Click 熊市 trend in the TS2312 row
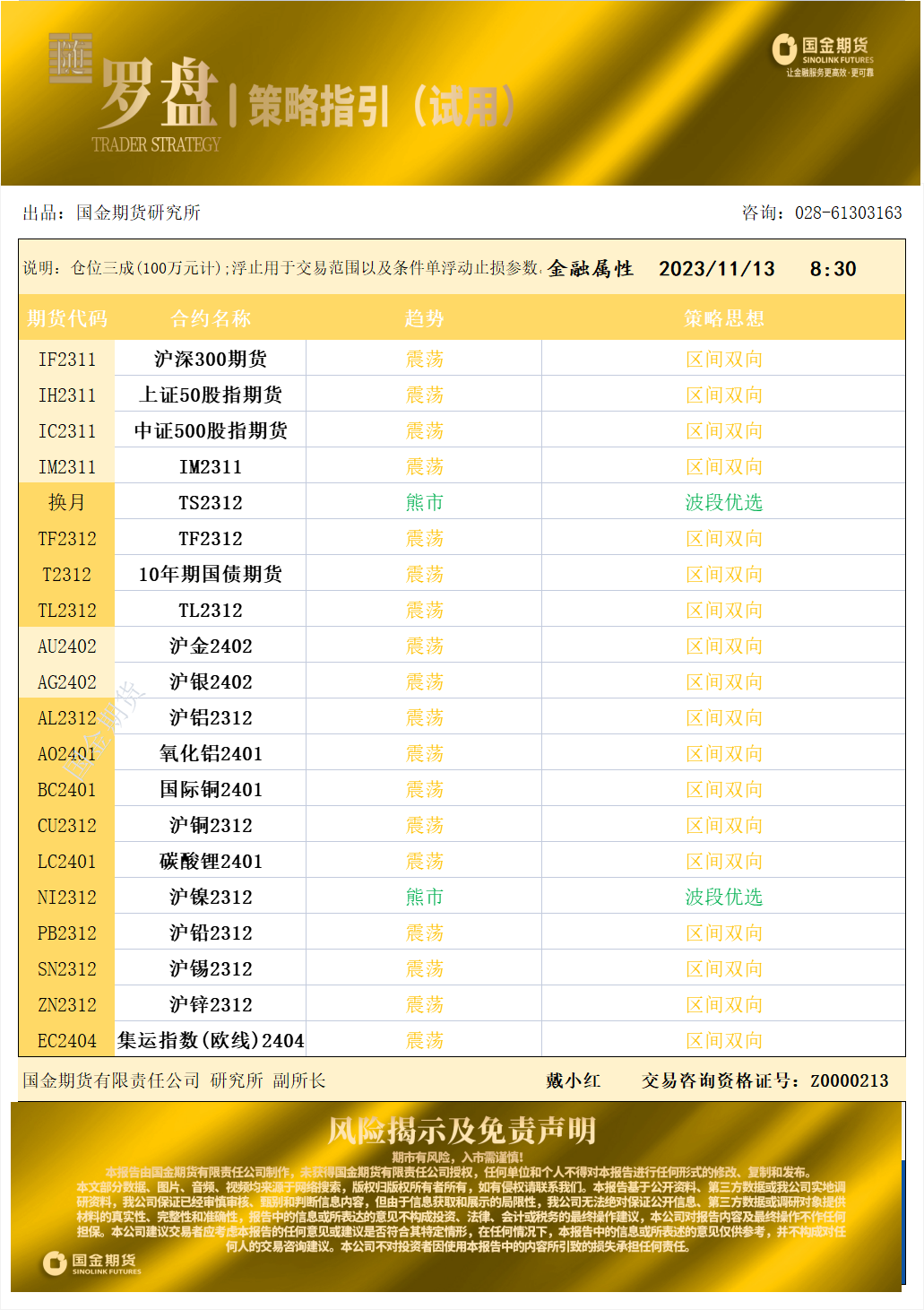 click(x=424, y=502)
